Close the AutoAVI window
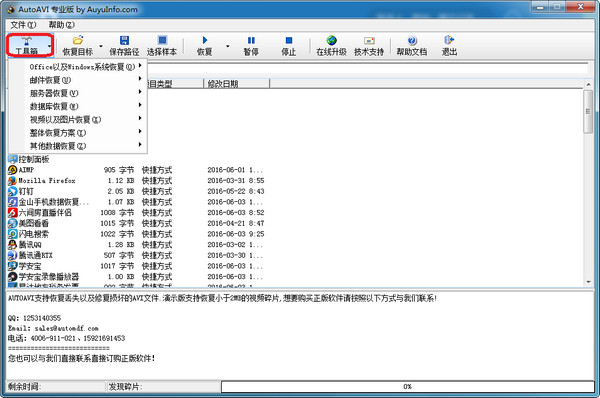The image size is (600, 398). pos(580,7)
